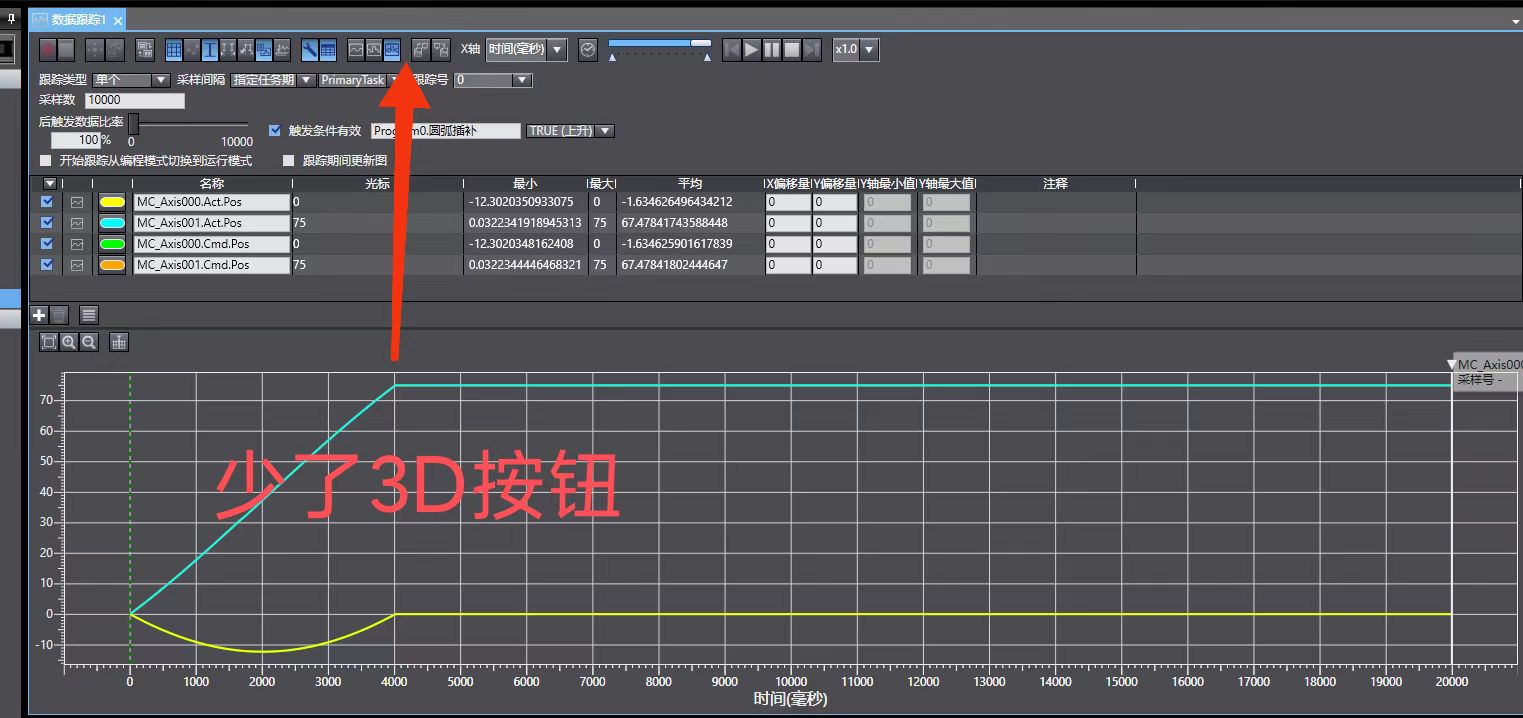The width and height of the screenshot is (1523, 718).
Task: Click the clock icon beside X轴 dropdown
Action: point(588,49)
